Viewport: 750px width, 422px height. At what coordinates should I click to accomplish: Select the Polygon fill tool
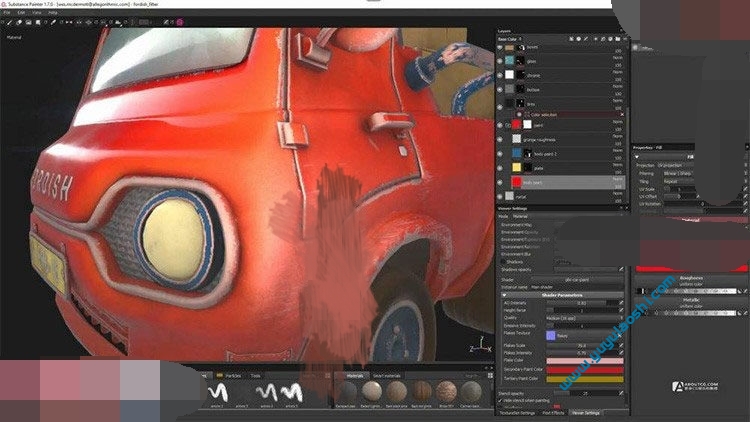(38, 22)
